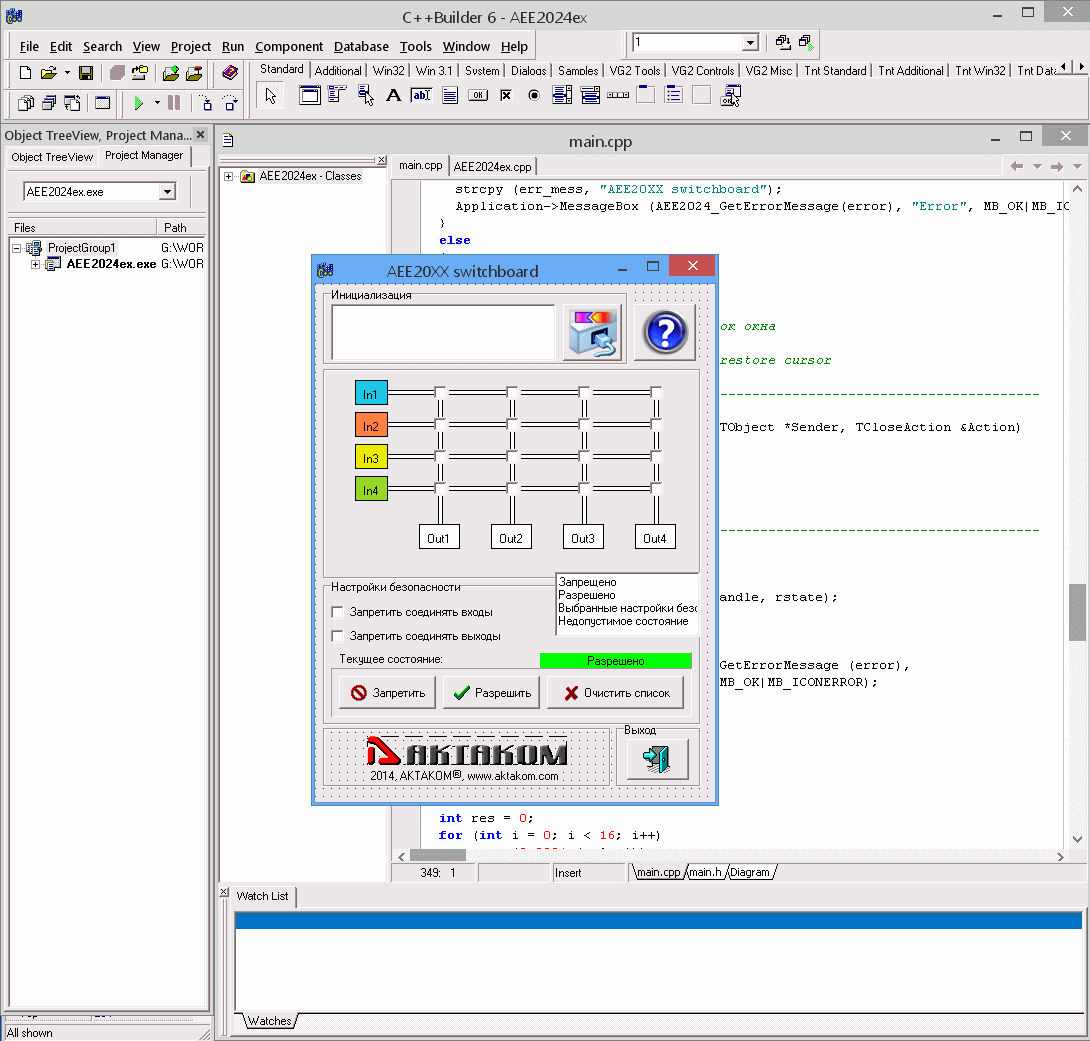Pick the Label component (letter A)
Image resolution: width=1090 pixels, height=1041 pixels.
(x=393, y=95)
